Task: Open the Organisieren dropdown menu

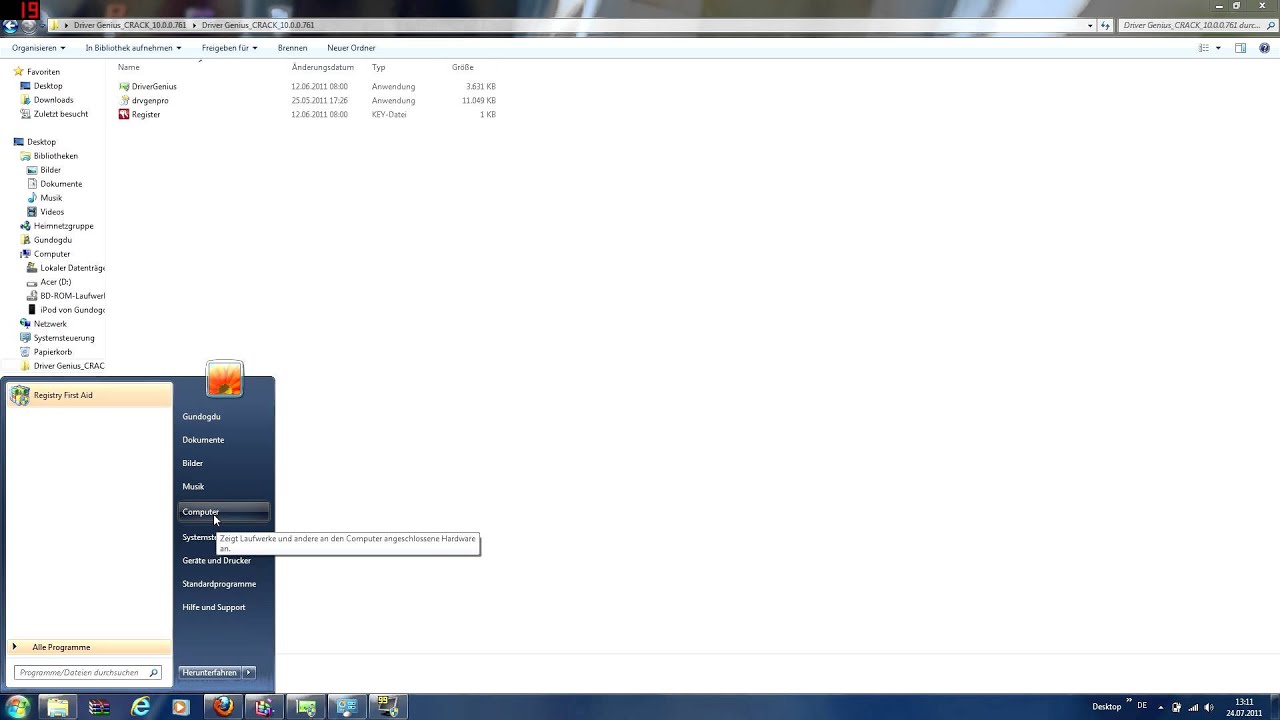Action: click(38, 48)
